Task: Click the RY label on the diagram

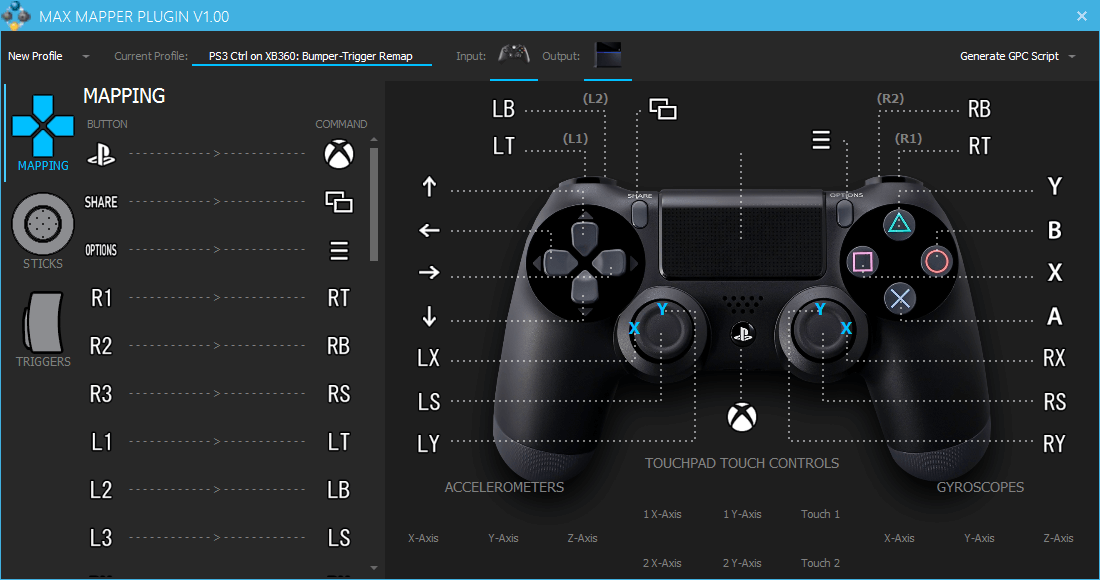Action: coord(1054,444)
